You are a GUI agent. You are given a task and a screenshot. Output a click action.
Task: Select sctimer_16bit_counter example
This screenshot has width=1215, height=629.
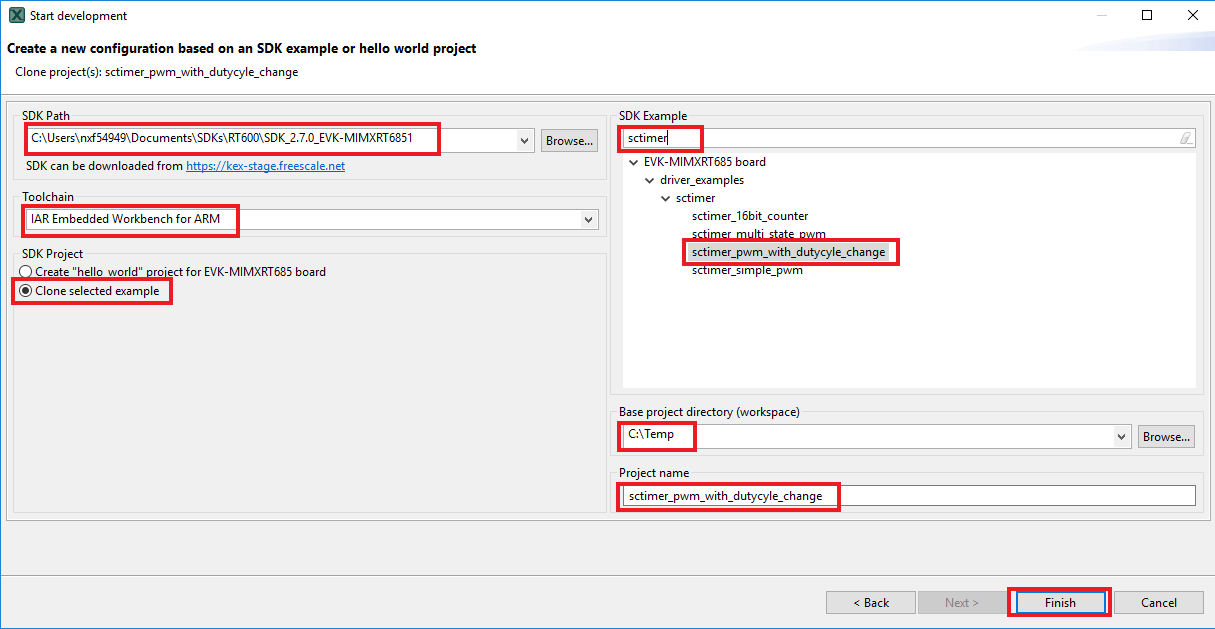tap(749, 216)
